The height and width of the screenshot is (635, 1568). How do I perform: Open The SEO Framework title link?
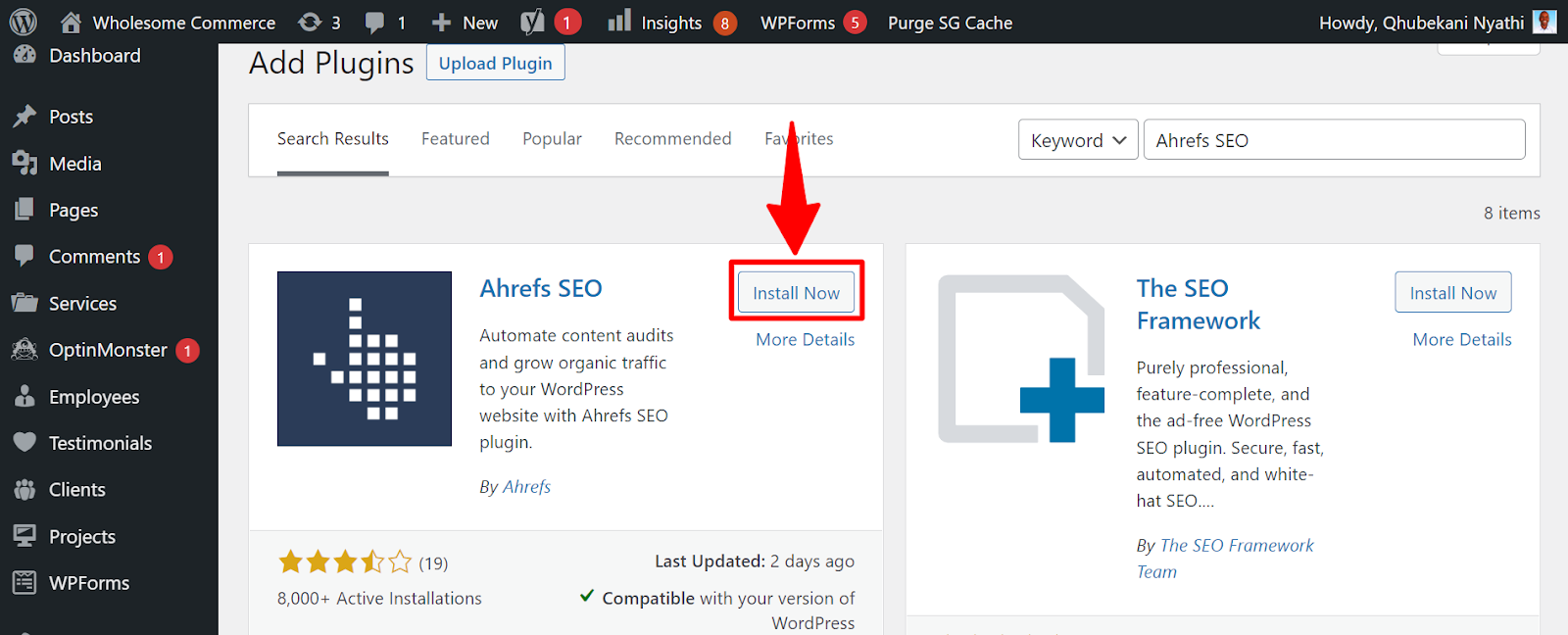[1199, 304]
